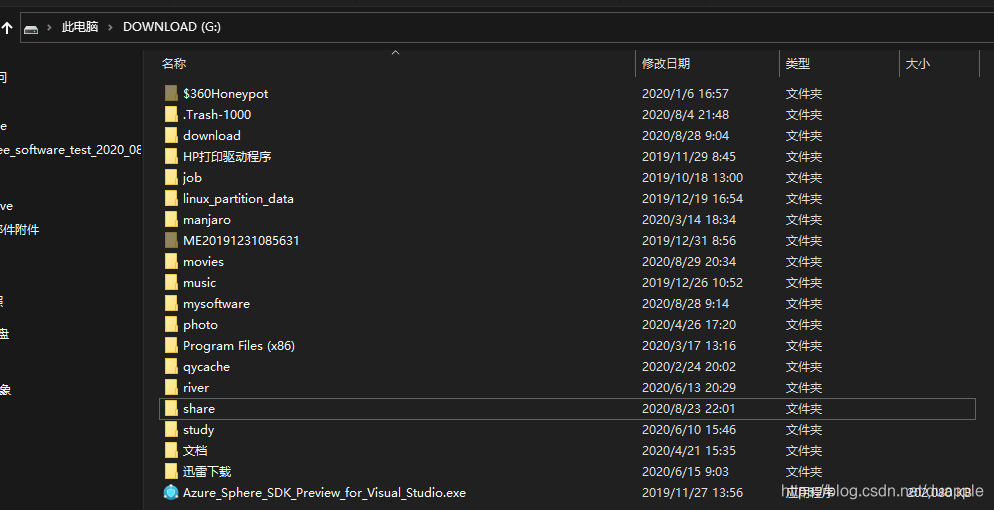
Task: Expand the chevron before 此电脑
Action: pos(49,27)
